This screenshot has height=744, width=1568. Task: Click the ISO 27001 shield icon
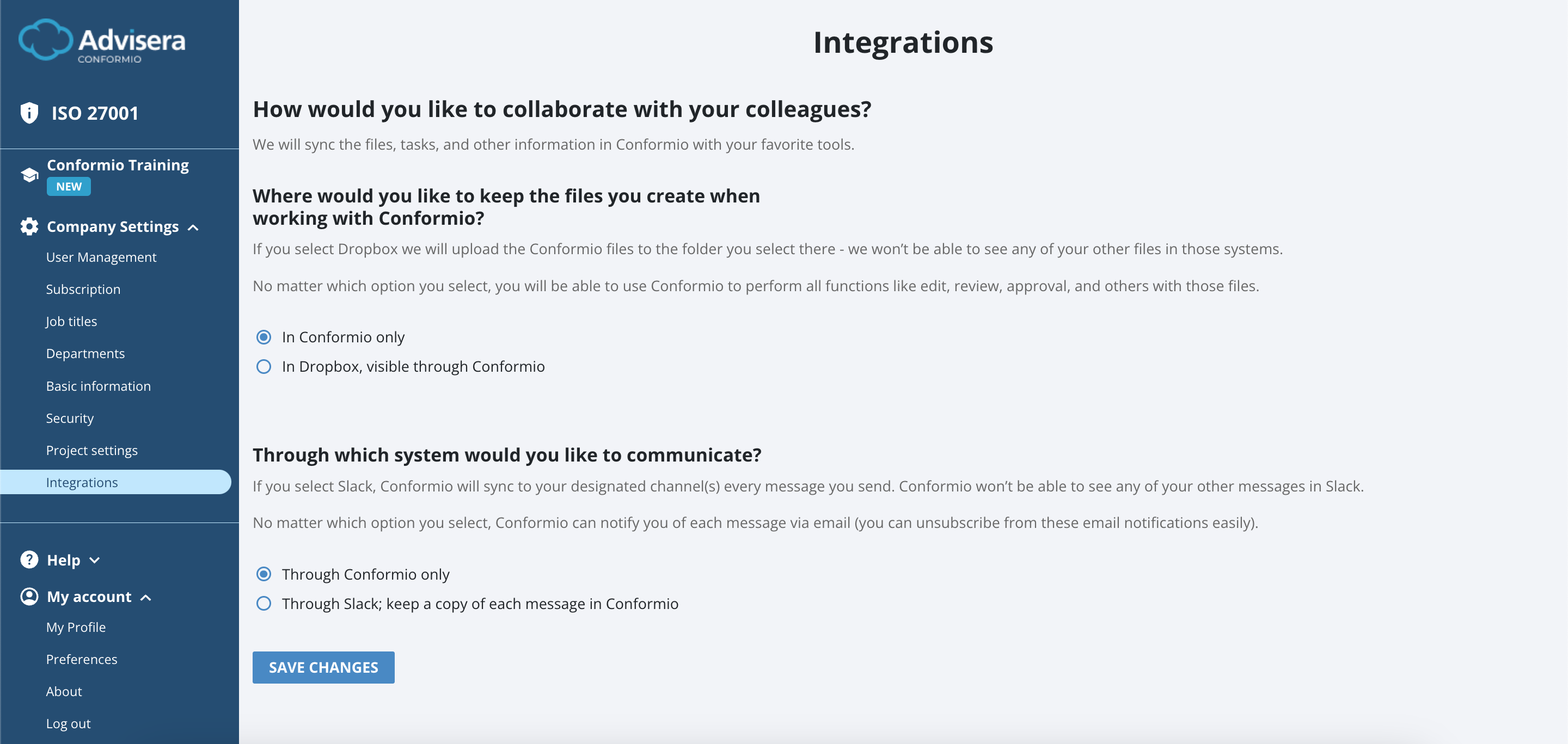coord(29,113)
